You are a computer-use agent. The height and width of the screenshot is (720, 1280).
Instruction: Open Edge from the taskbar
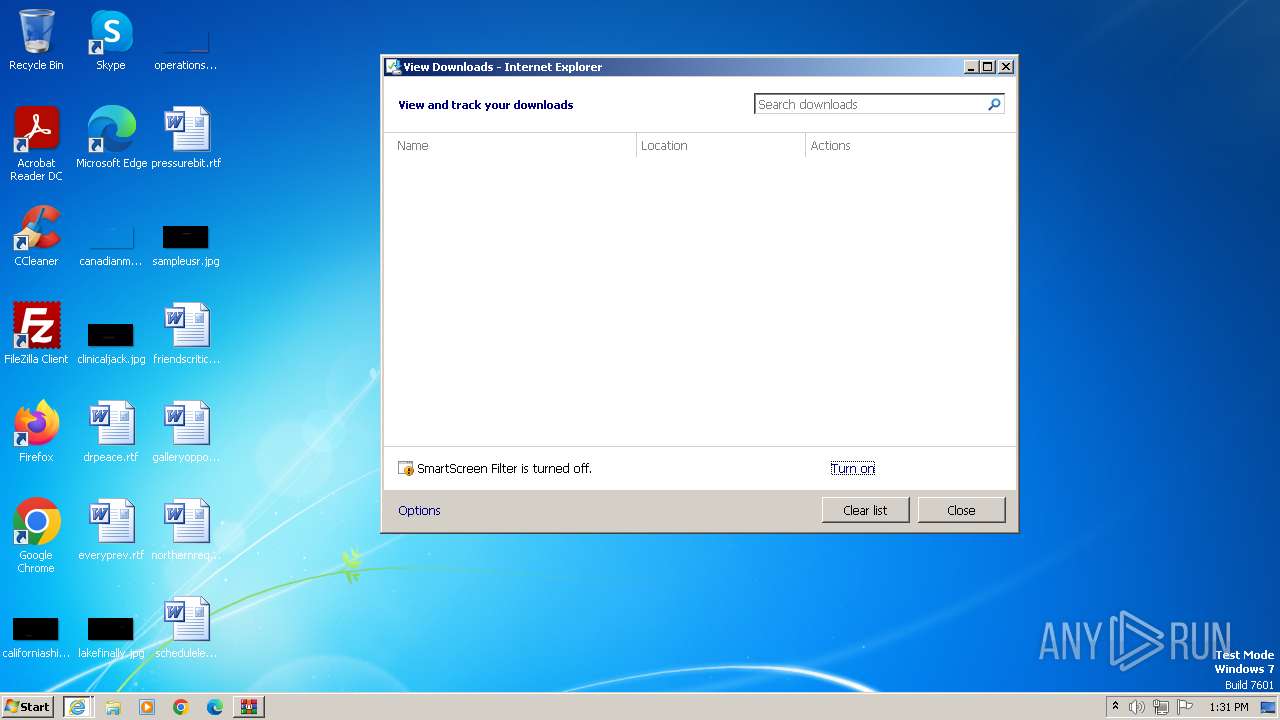click(x=215, y=707)
